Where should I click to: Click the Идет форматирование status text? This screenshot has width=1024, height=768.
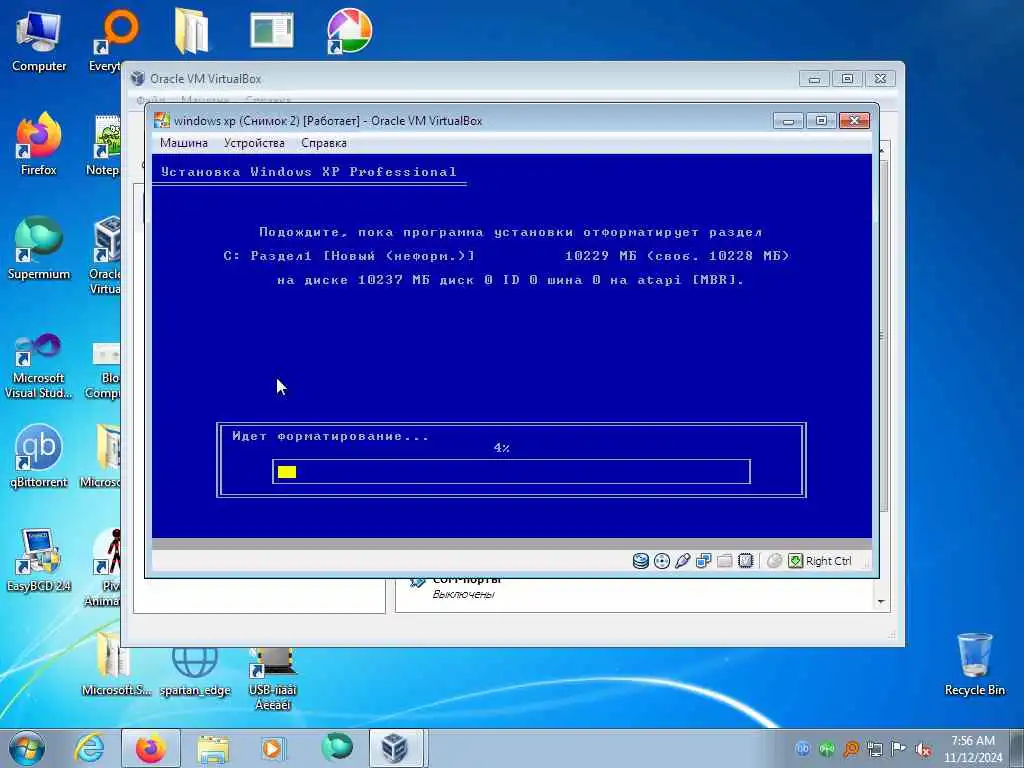click(330, 436)
